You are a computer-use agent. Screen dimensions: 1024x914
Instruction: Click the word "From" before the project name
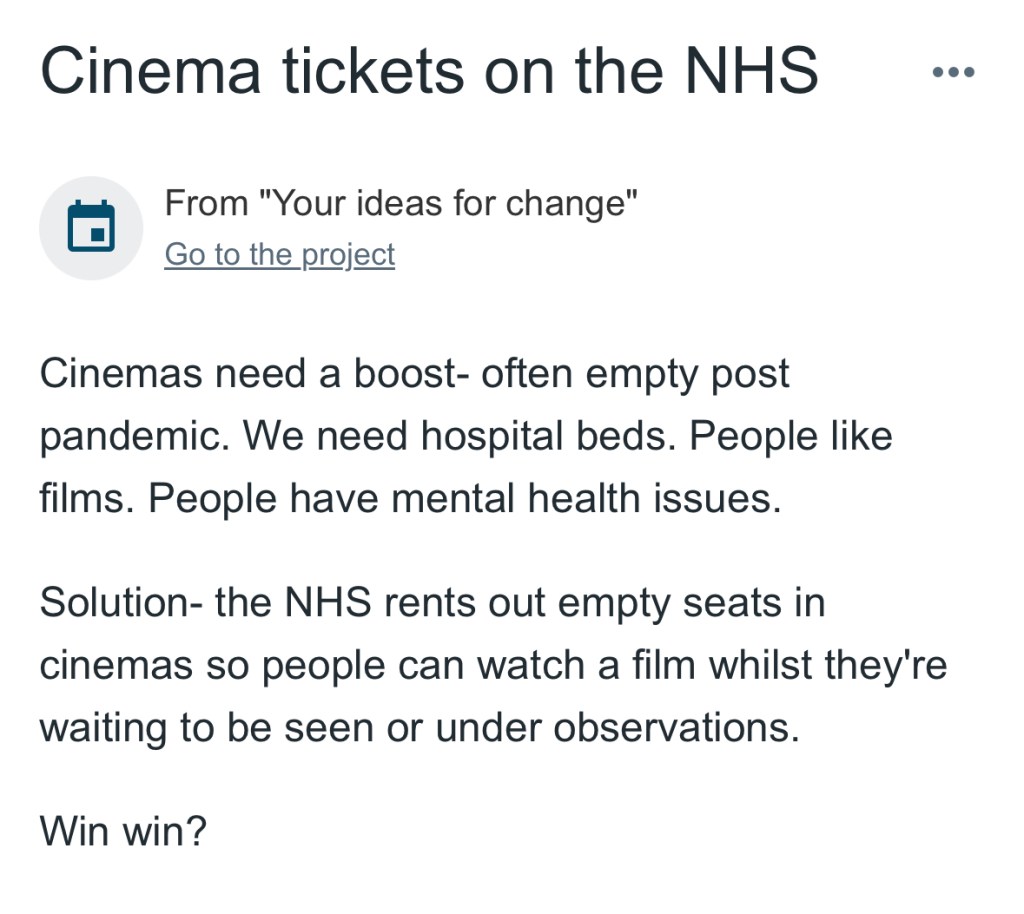[206, 203]
